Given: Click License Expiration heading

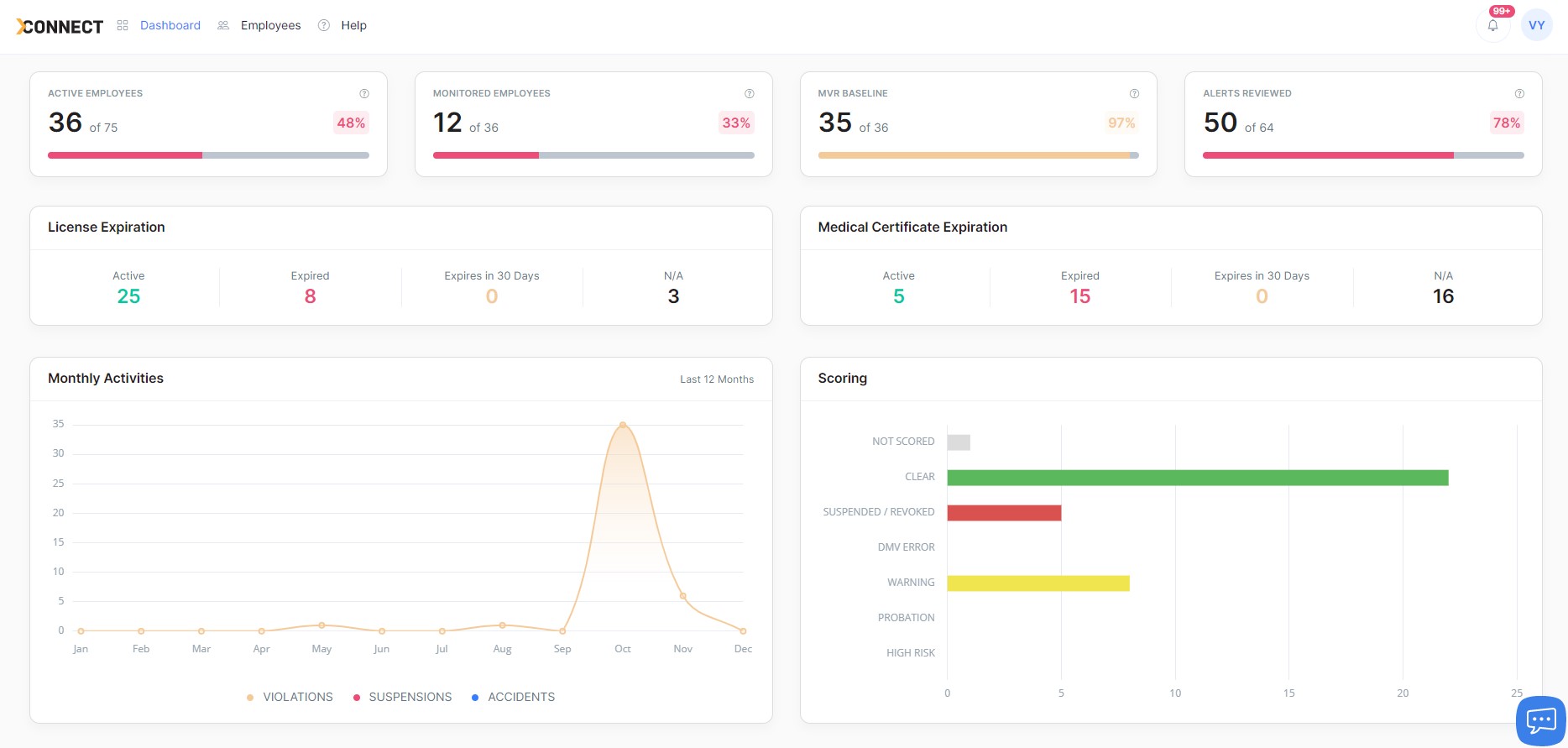Looking at the screenshot, I should coord(107,228).
